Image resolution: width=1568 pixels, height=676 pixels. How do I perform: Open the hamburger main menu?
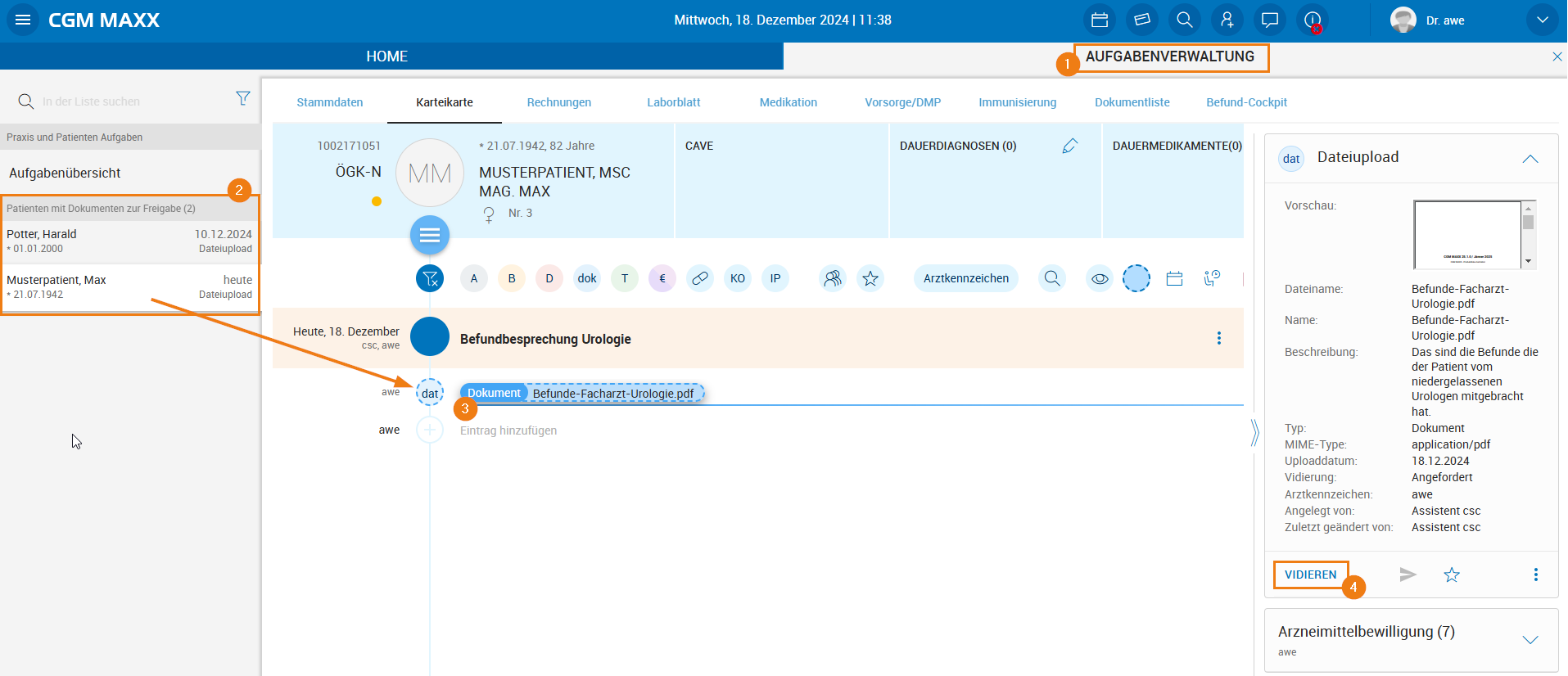pyautogui.click(x=23, y=20)
